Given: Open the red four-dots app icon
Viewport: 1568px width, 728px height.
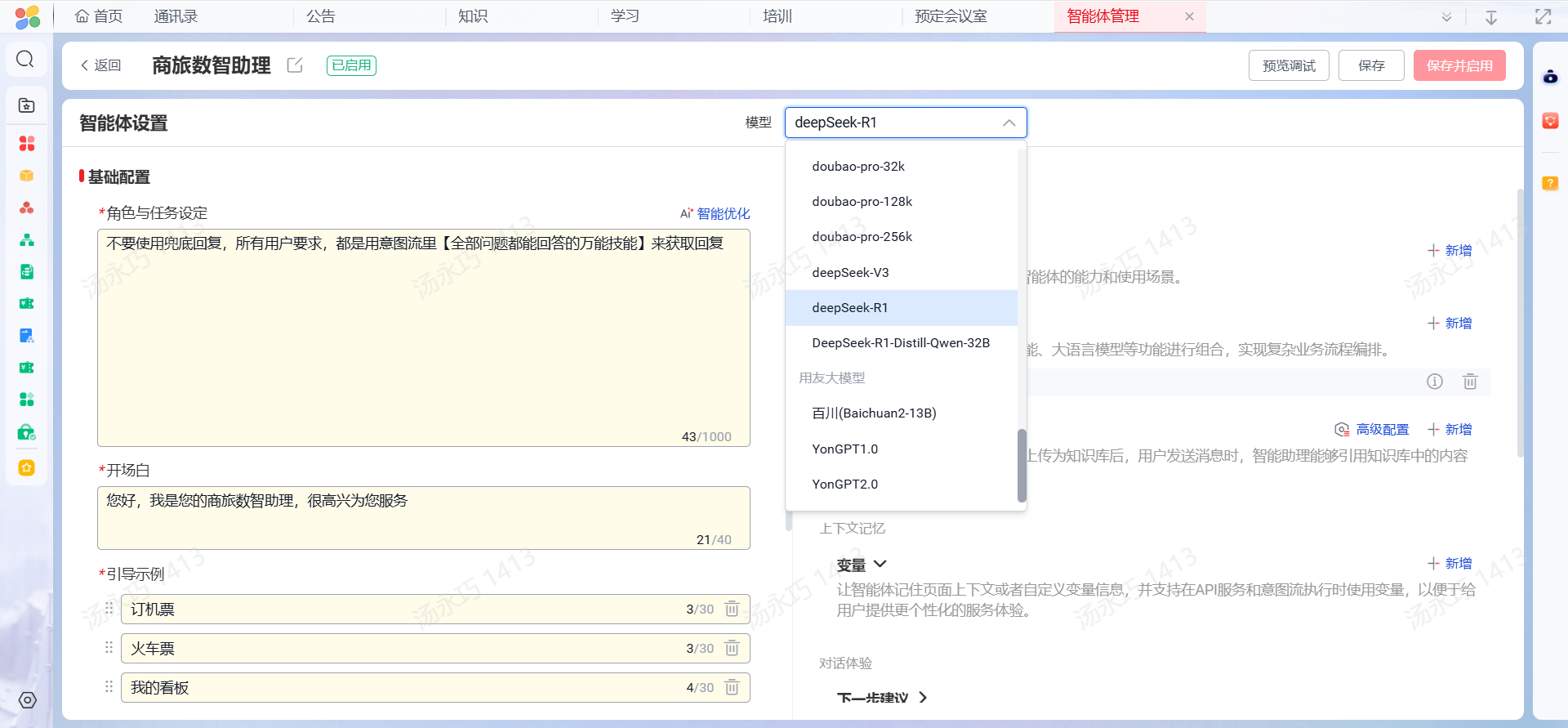Looking at the screenshot, I should (27, 143).
